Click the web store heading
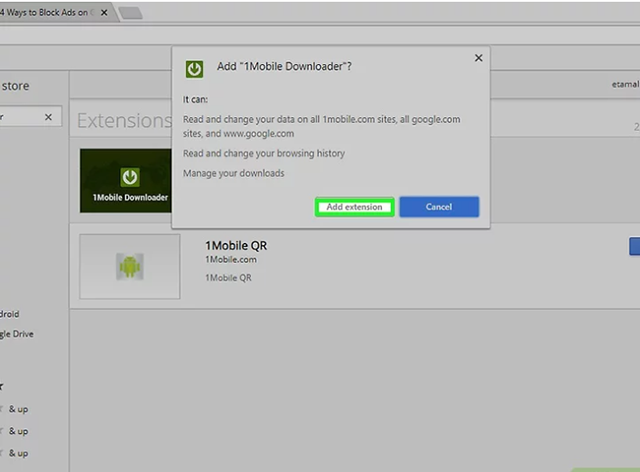640x472 pixels. [x=15, y=86]
